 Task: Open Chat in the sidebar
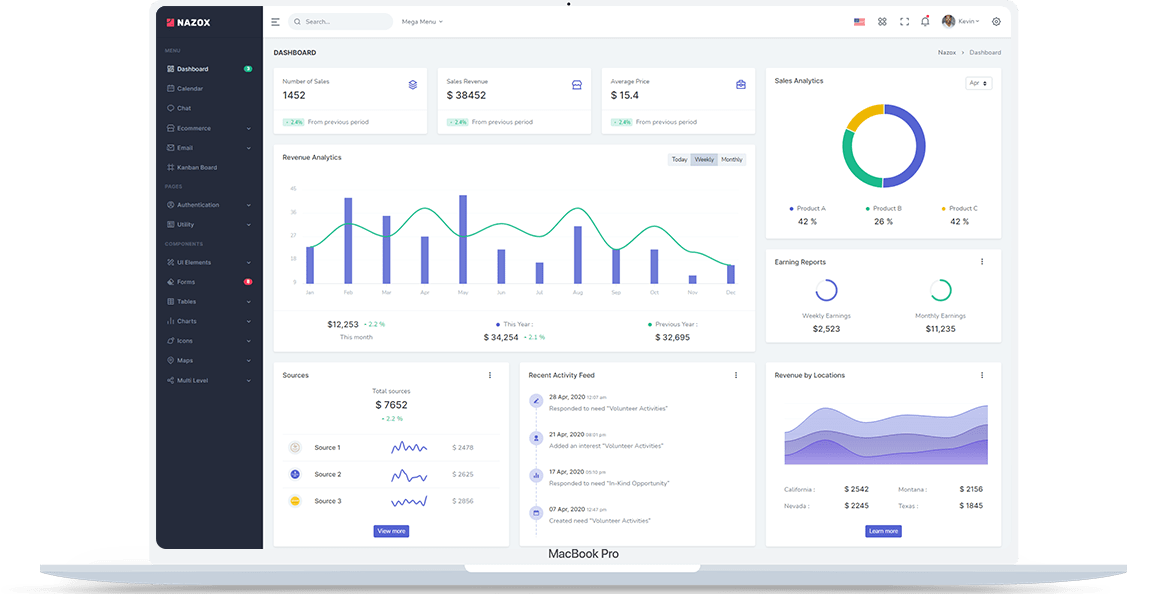click(209, 108)
